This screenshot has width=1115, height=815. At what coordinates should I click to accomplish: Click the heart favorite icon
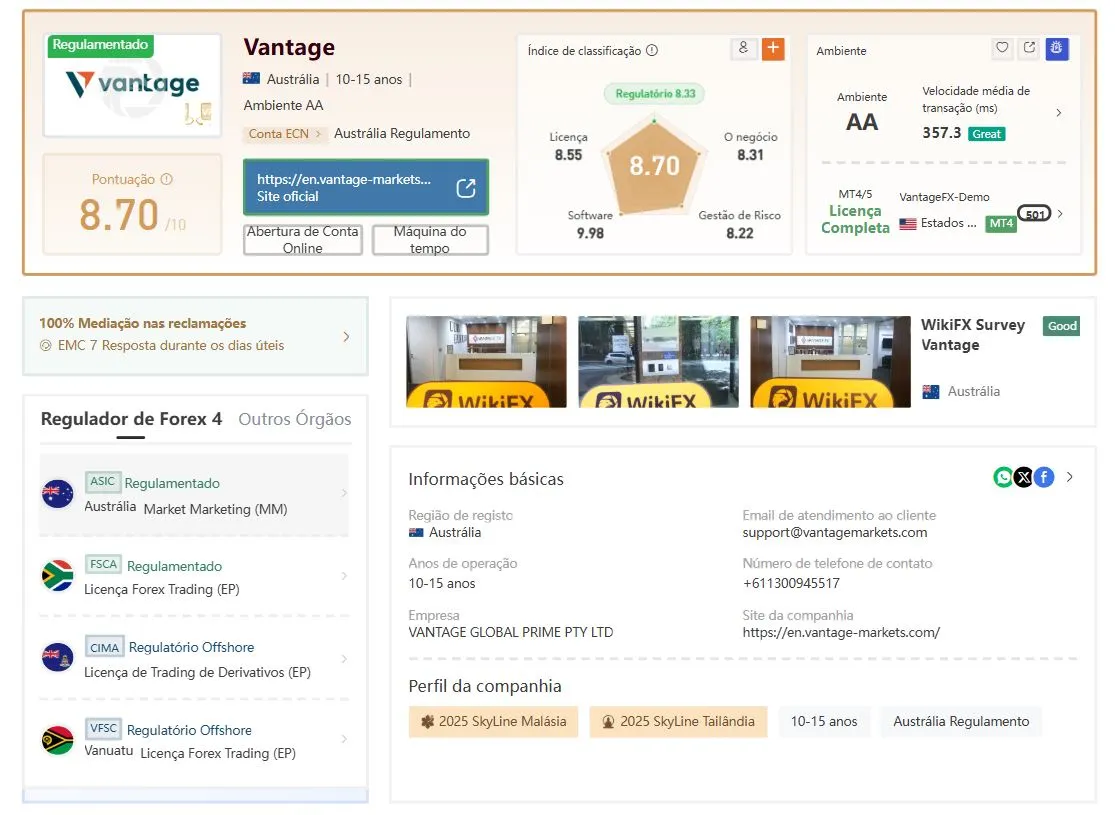pos(1002,48)
